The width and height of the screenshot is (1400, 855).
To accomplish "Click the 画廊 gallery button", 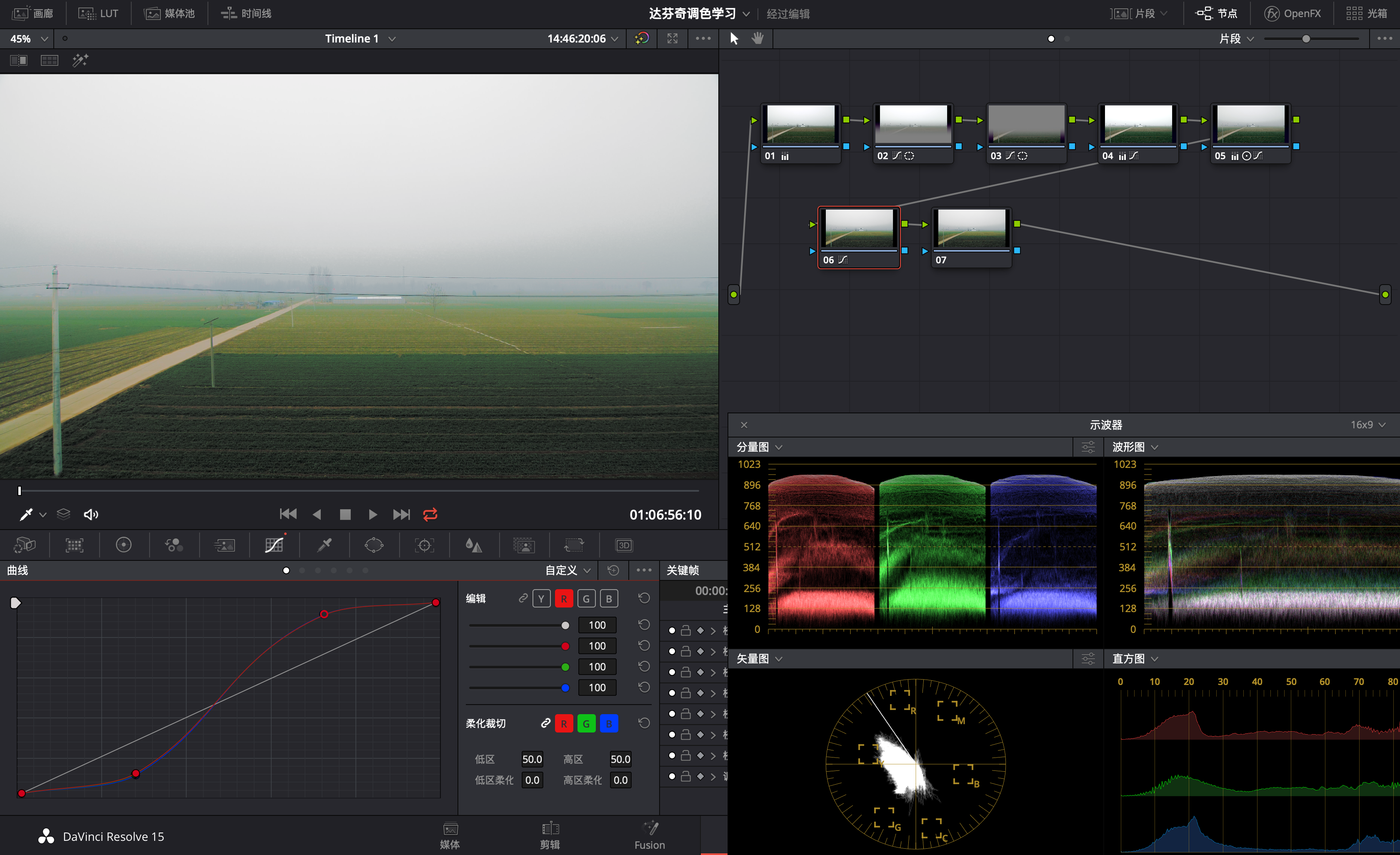I will point(33,13).
